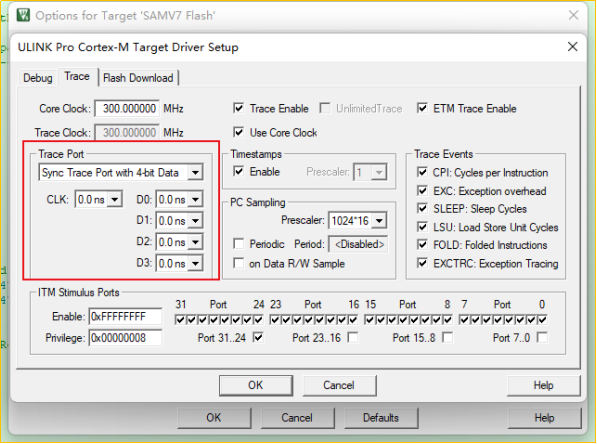The image size is (597, 444).
Task: Click the Defaults button
Action: [x=381, y=418]
